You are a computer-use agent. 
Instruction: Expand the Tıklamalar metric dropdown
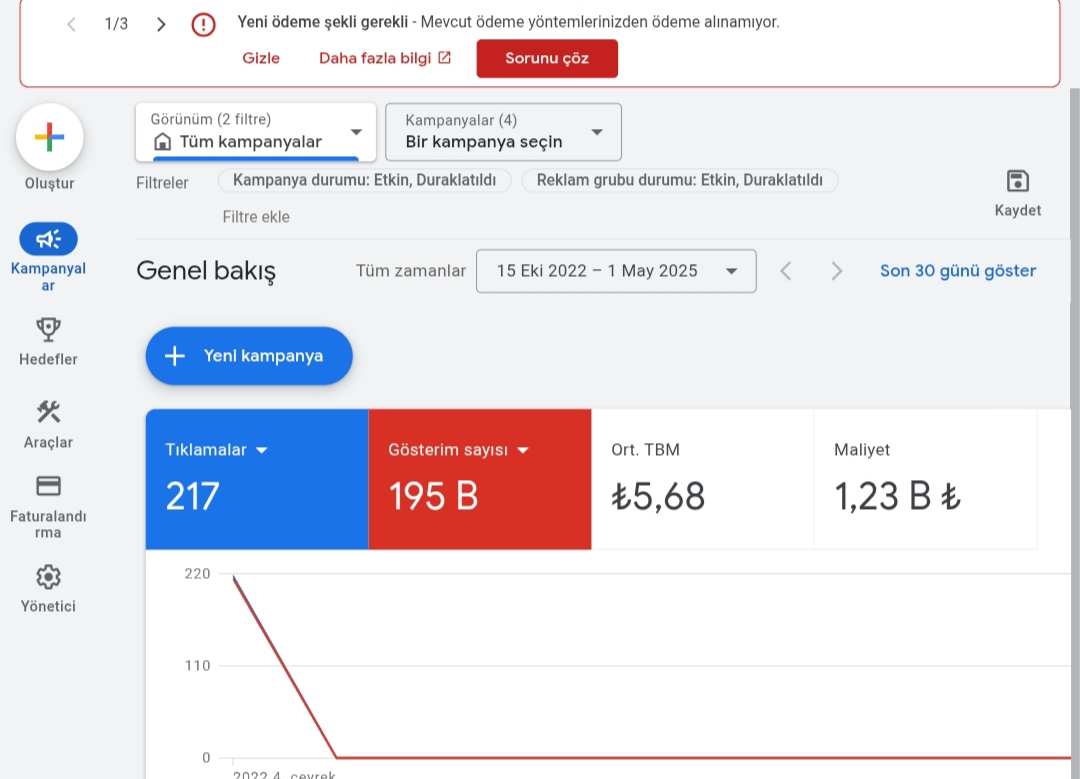pos(262,450)
